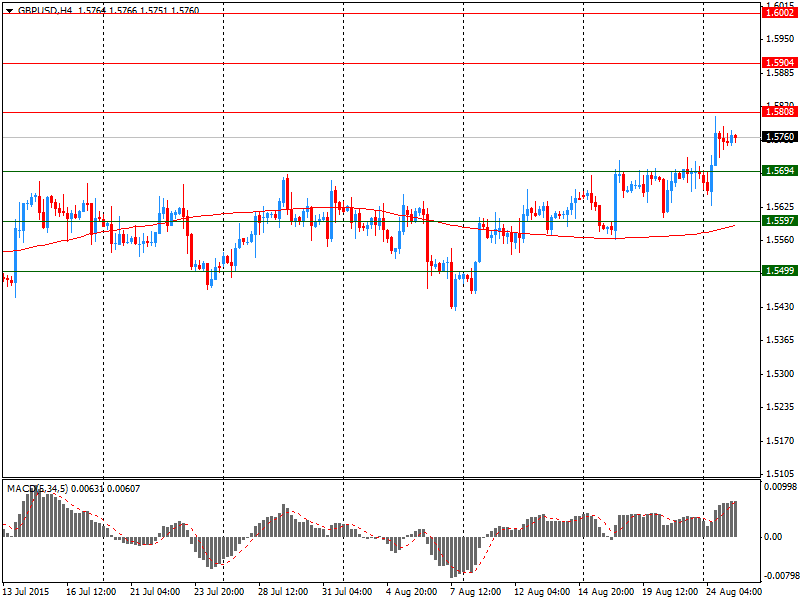Select the current price label 1.5760

(x=779, y=137)
